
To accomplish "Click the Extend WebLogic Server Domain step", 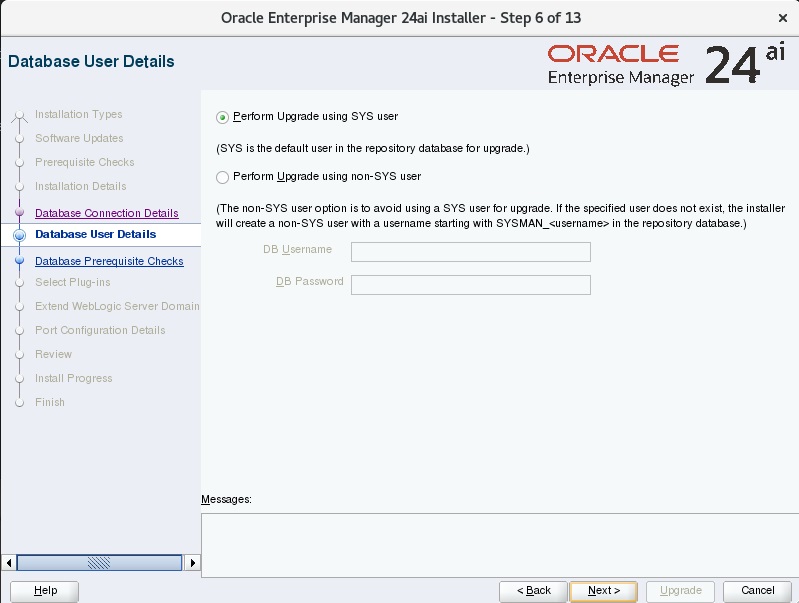I will [117, 306].
